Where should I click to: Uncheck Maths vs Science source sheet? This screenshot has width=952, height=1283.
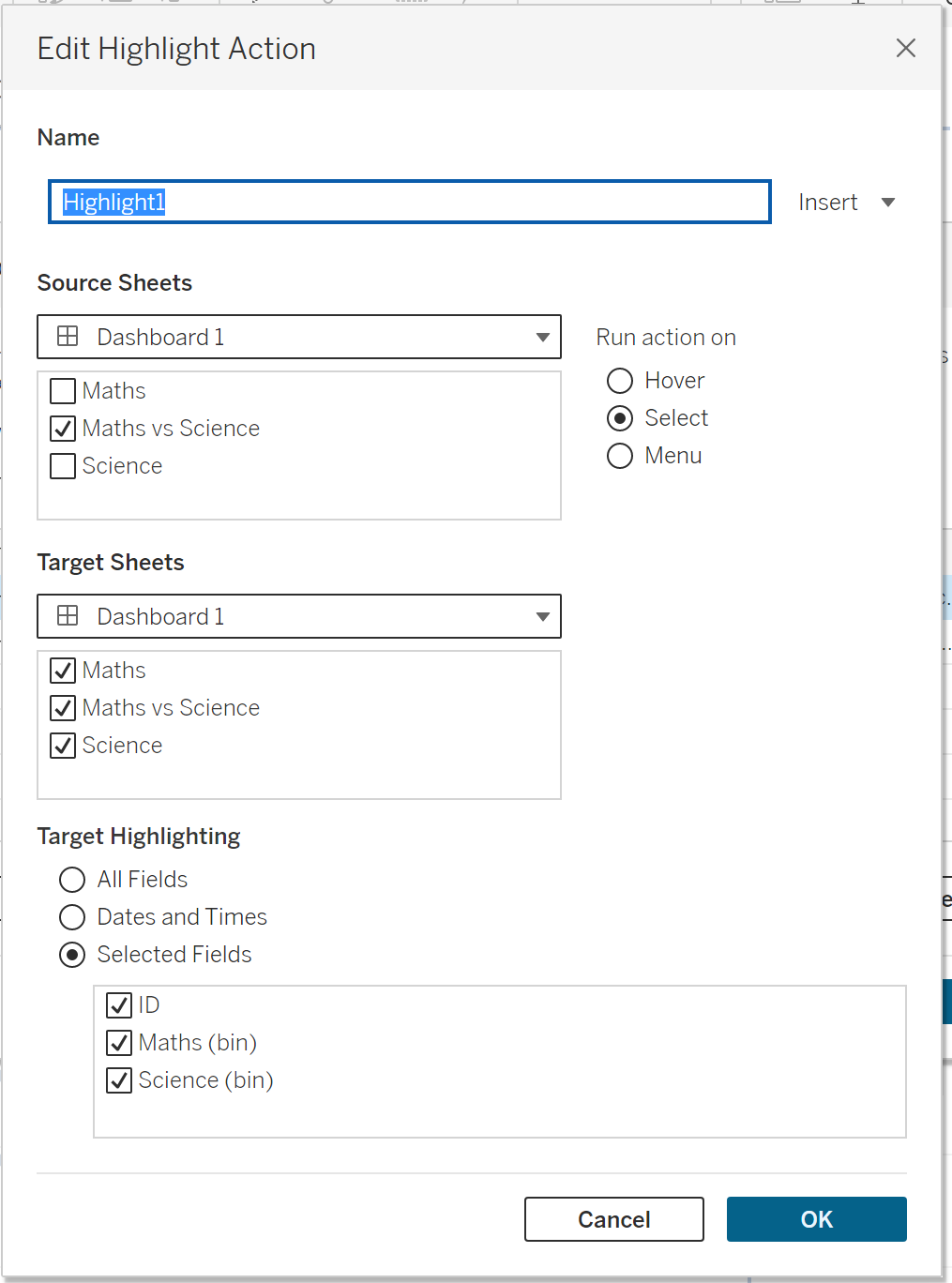(x=63, y=429)
